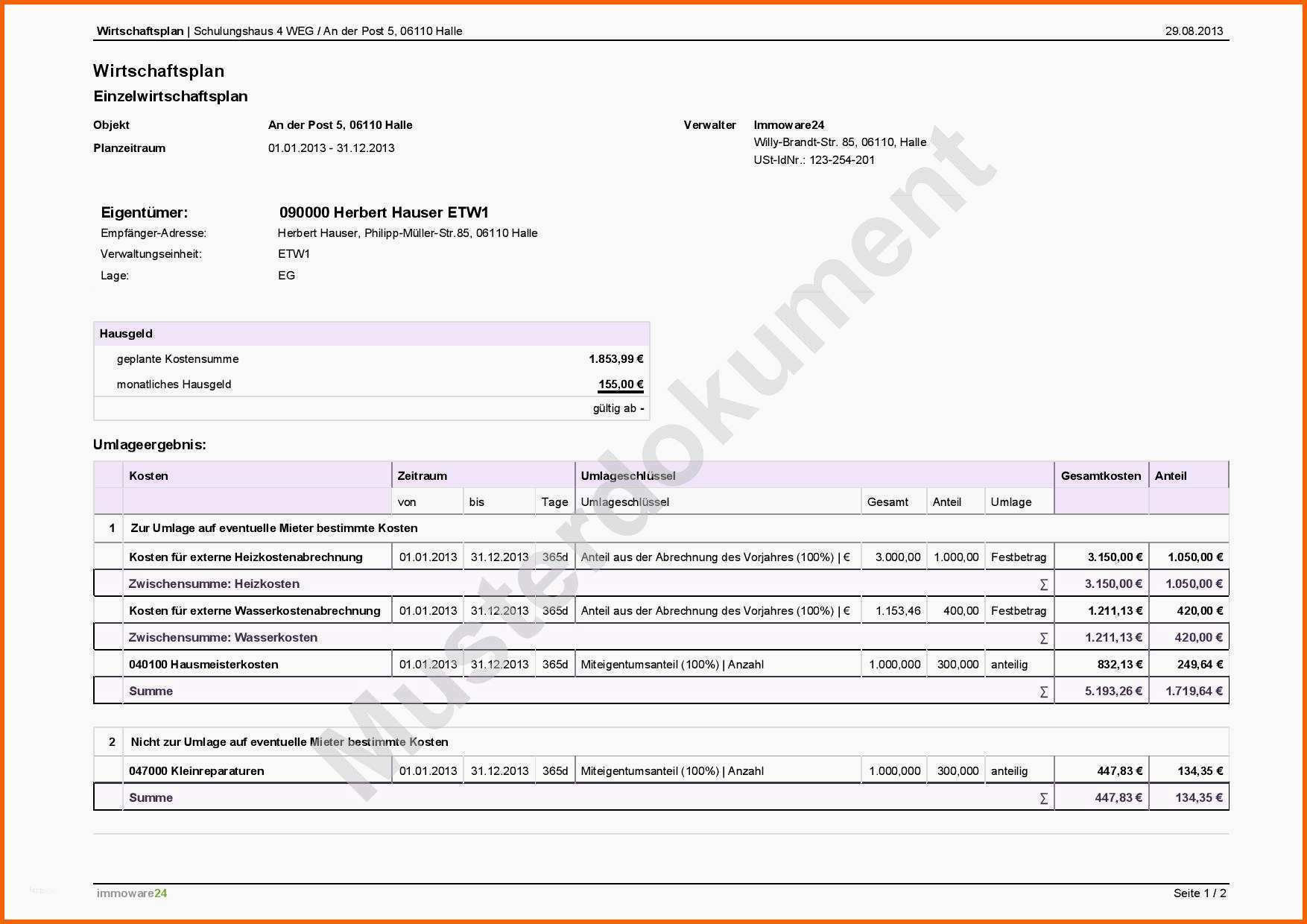The image size is (1307, 924).
Task: Click the '047000 Kleinreparaturen' row title
Action: pos(197,770)
